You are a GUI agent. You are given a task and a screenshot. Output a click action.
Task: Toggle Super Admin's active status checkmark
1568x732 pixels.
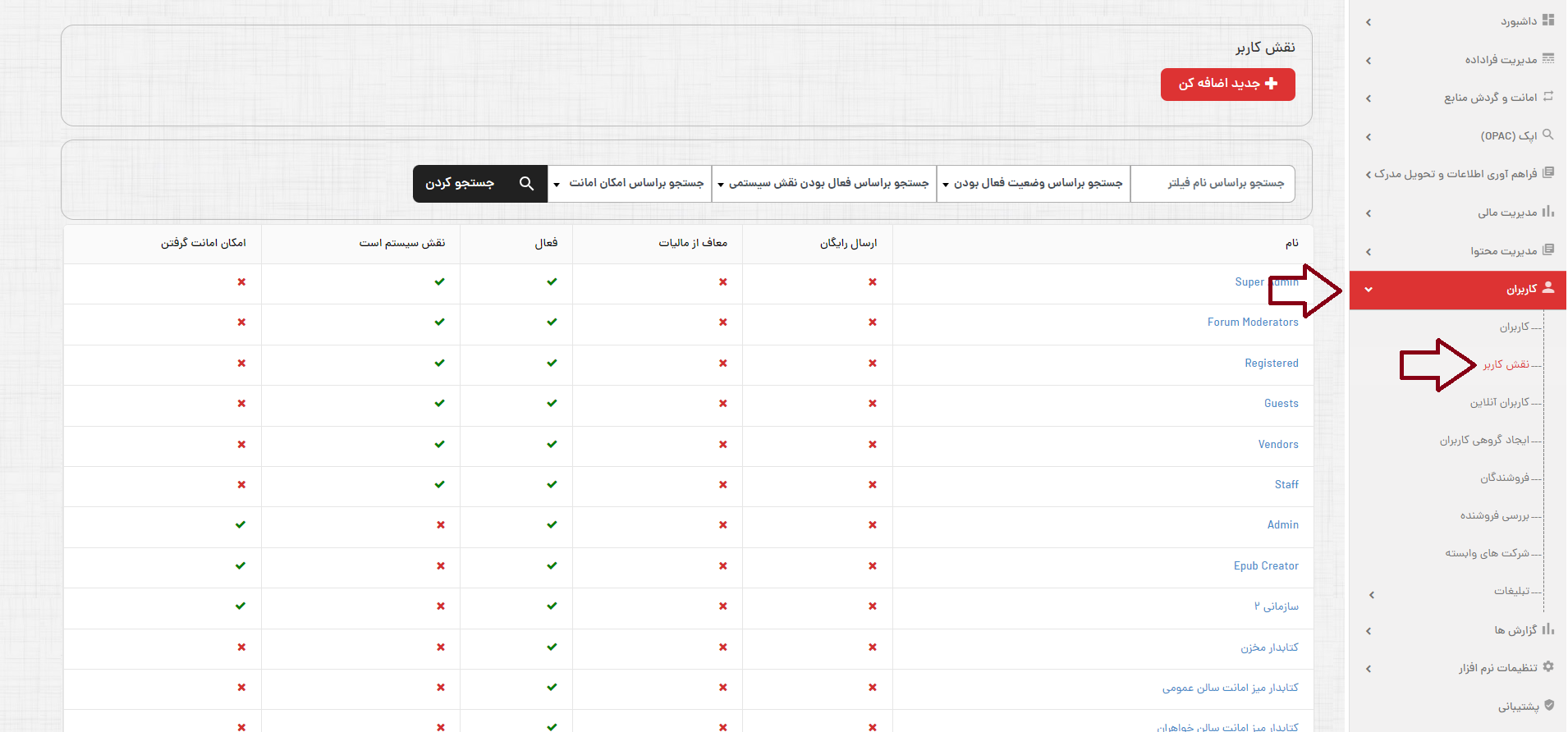[552, 282]
